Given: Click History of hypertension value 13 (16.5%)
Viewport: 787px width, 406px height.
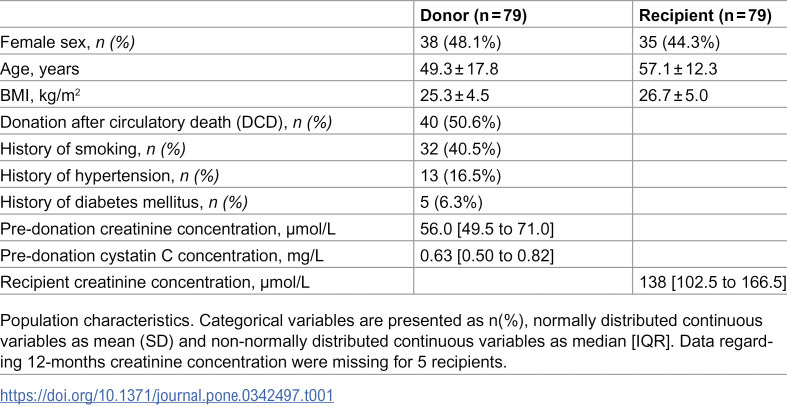Looking at the screenshot, I should point(460,176).
